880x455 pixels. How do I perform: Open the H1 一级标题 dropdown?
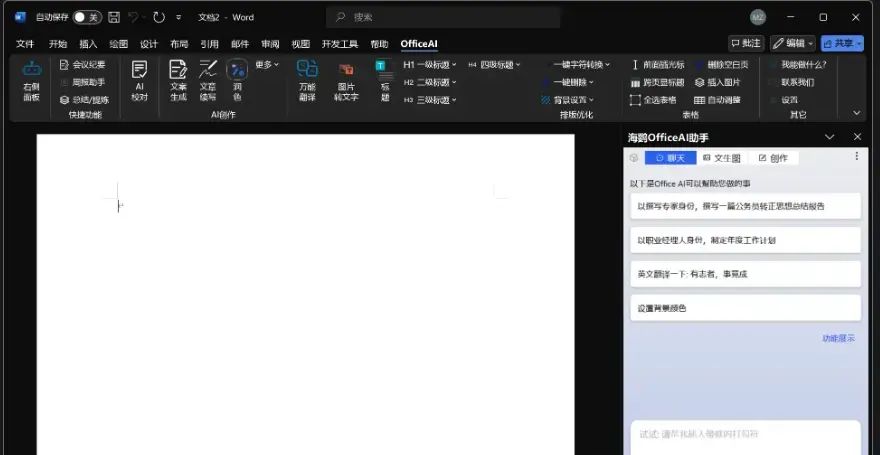coord(430,65)
